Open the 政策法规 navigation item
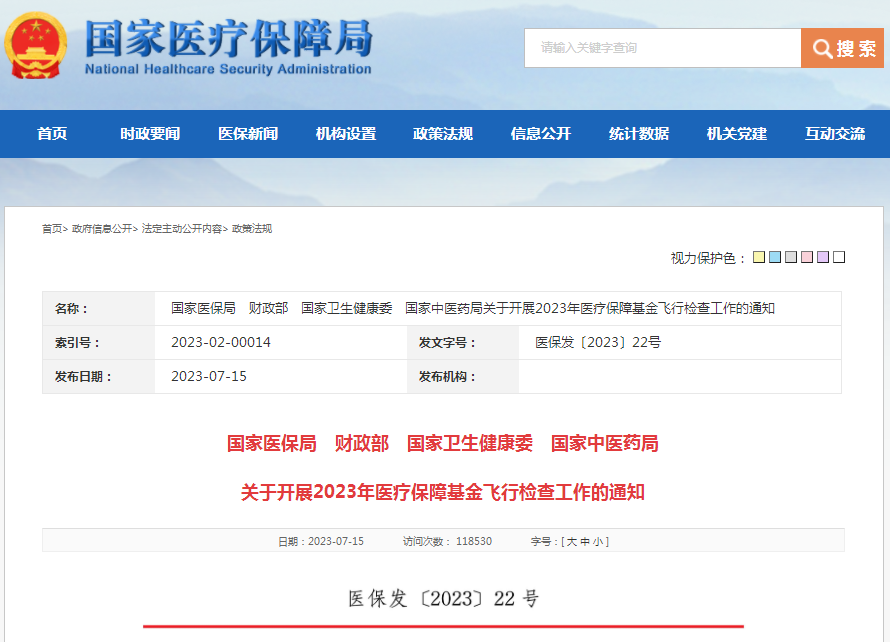The image size is (890, 642). 443,134
